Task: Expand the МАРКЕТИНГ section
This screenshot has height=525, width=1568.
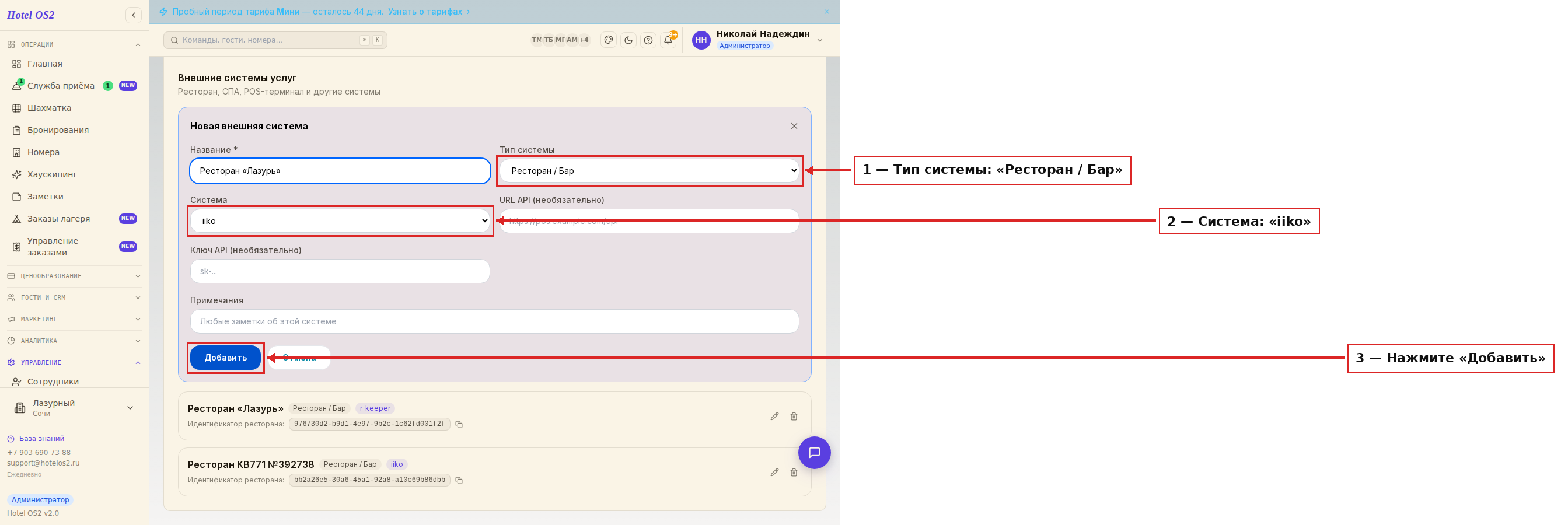Action: (x=74, y=320)
